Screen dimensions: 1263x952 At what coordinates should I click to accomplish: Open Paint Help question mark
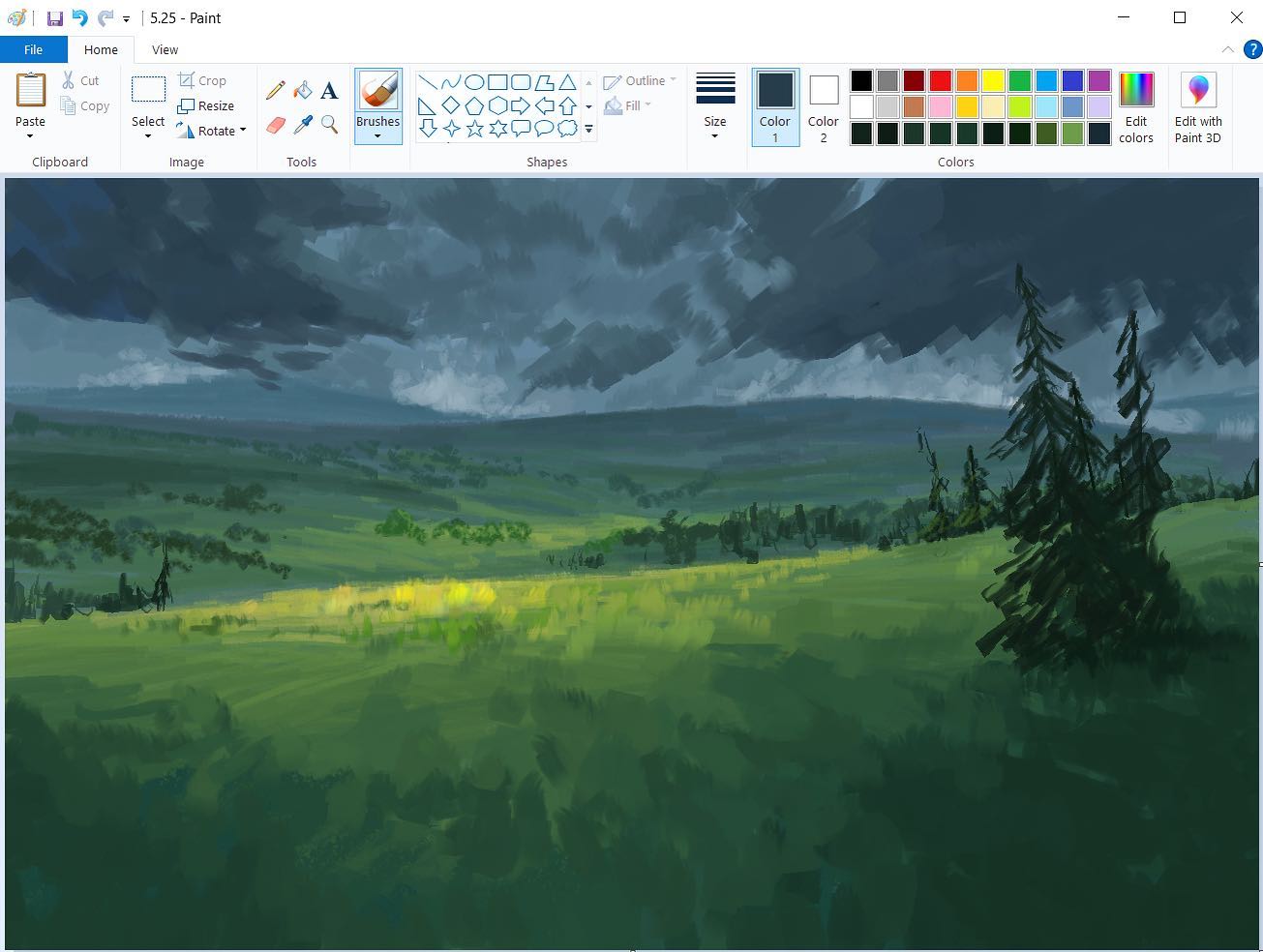point(1251,49)
